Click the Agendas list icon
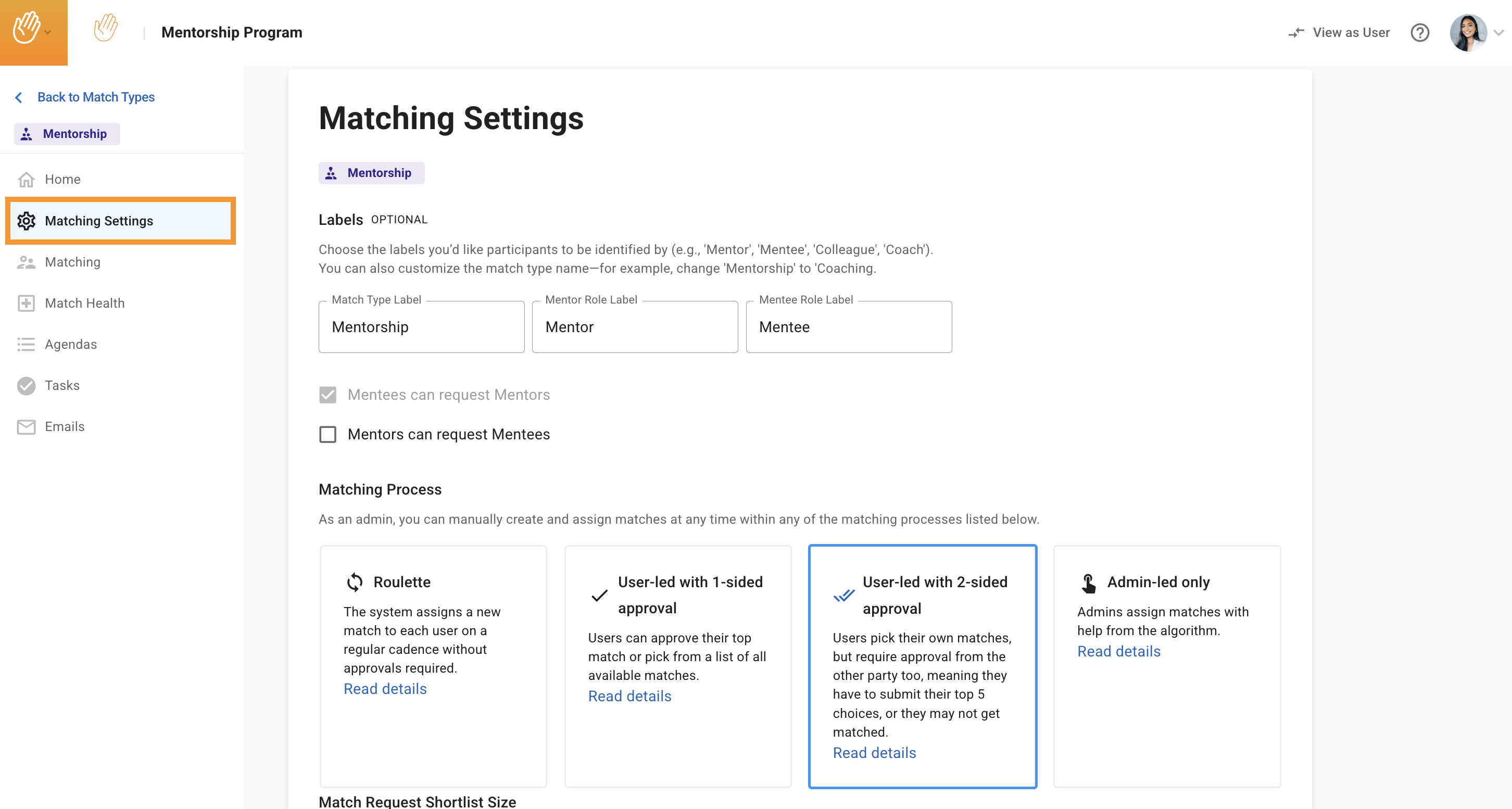The height and width of the screenshot is (809, 1512). point(26,344)
